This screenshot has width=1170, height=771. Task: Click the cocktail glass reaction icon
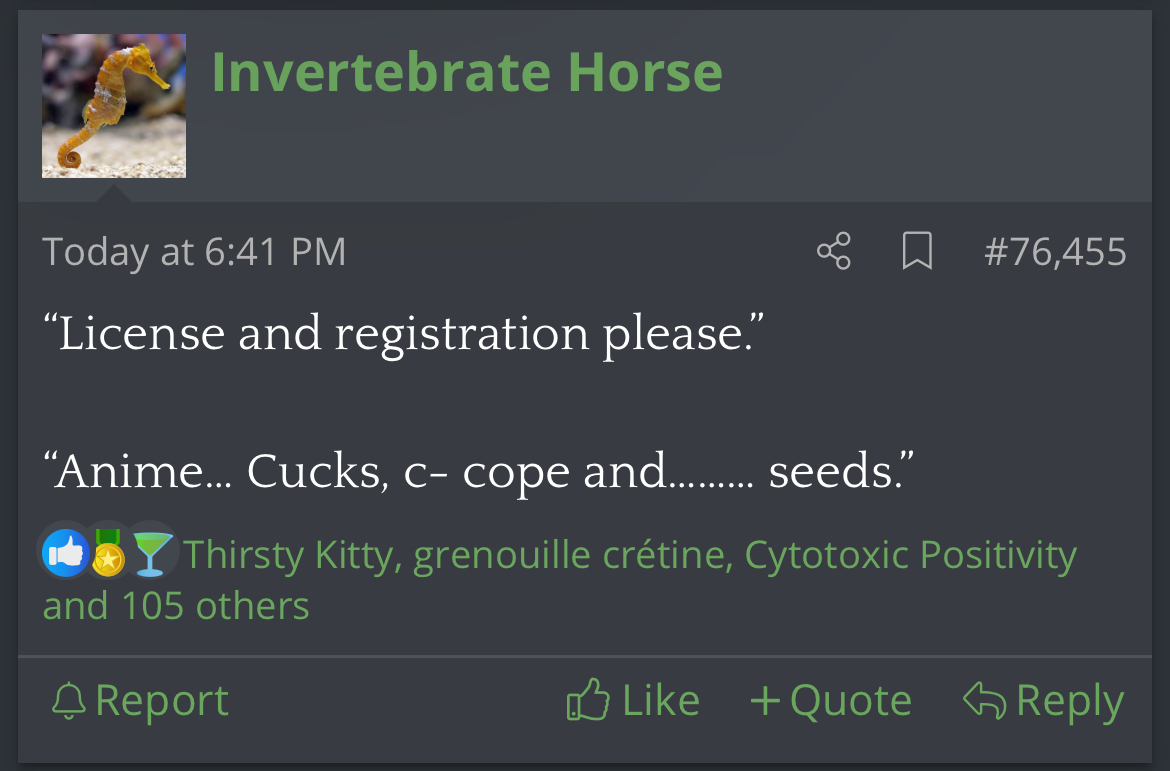151,554
